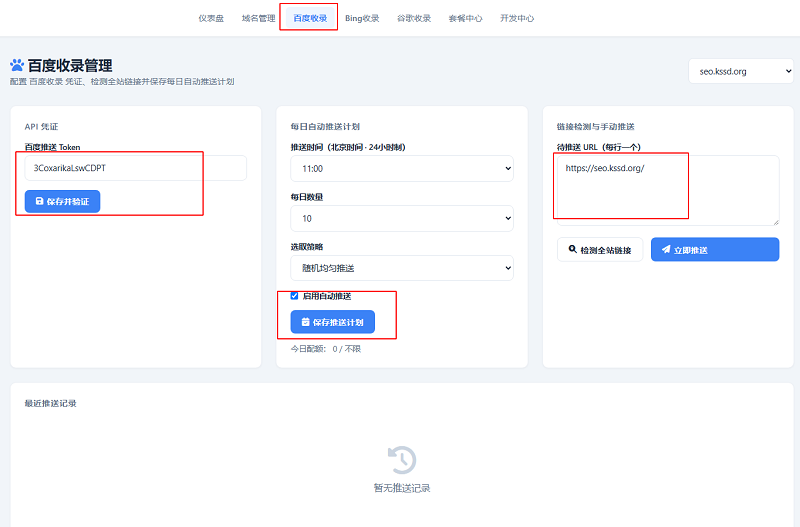Open the 谷歌收录 tab
The image size is (800, 527).
click(414, 18)
